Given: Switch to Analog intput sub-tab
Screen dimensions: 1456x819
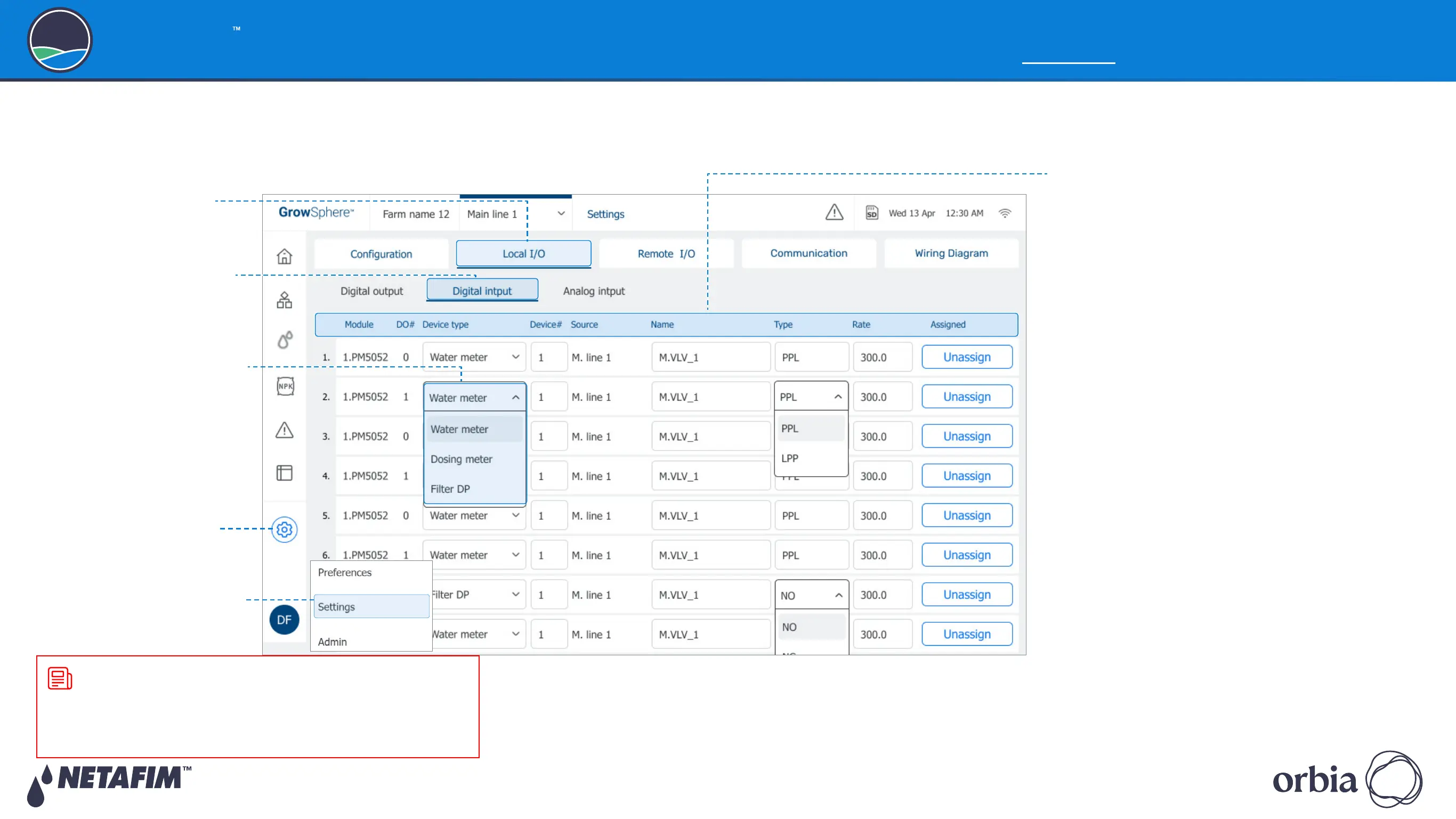Looking at the screenshot, I should tap(594, 291).
